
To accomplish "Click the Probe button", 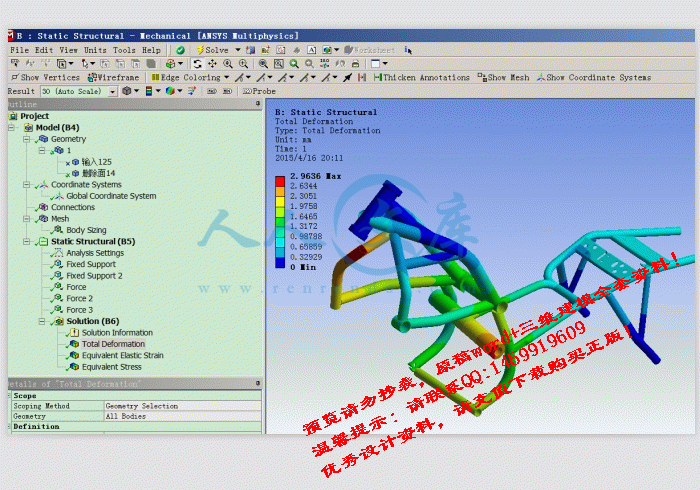I will [x=259, y=91].
